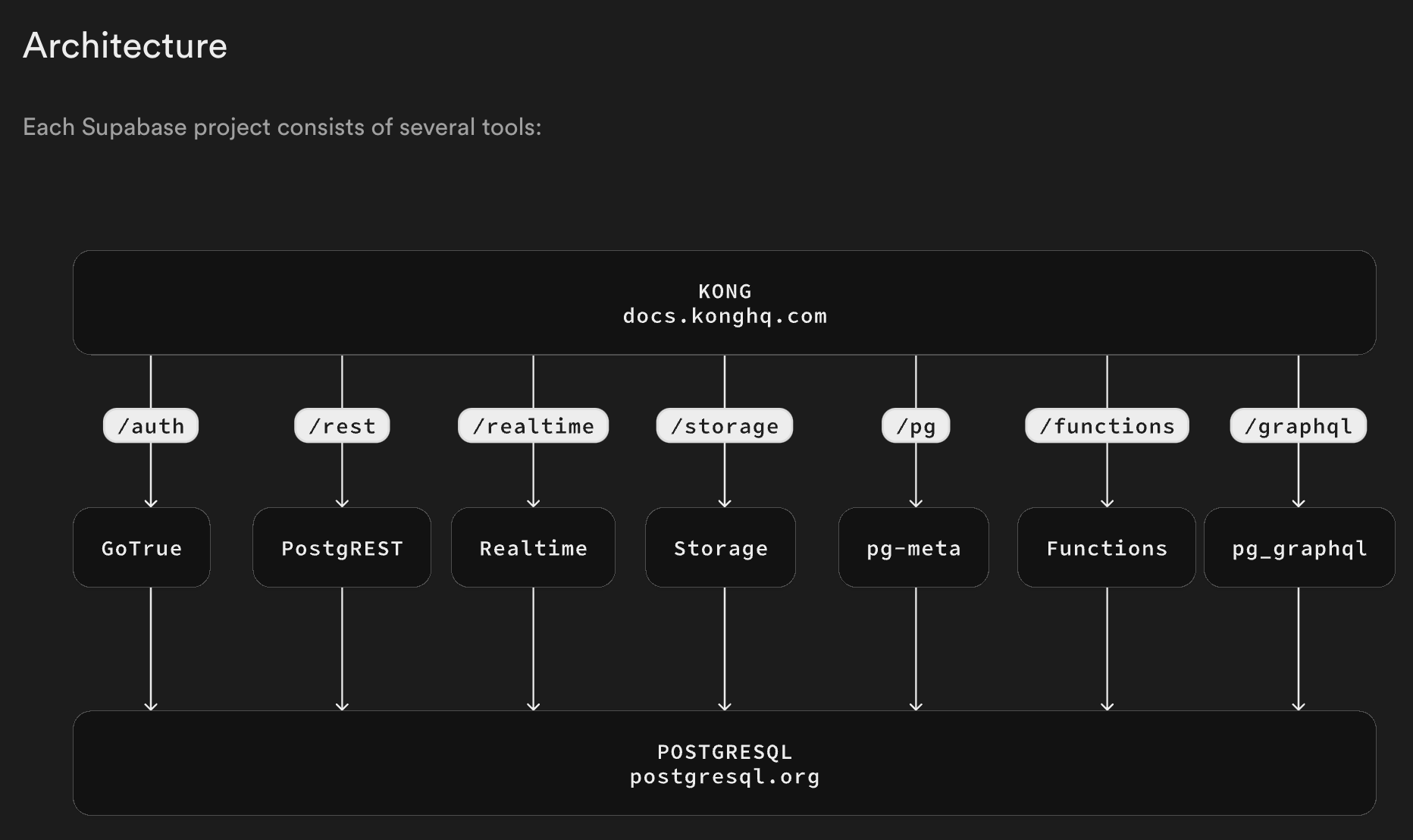Screen dimensions: 1413x840
Task: Open the POSTGRESQL postgresql.org box
Action: [724, 763]
